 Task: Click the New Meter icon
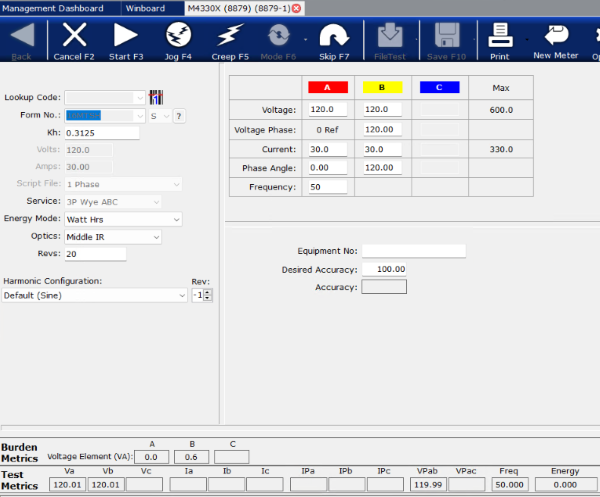click(556, 36)
